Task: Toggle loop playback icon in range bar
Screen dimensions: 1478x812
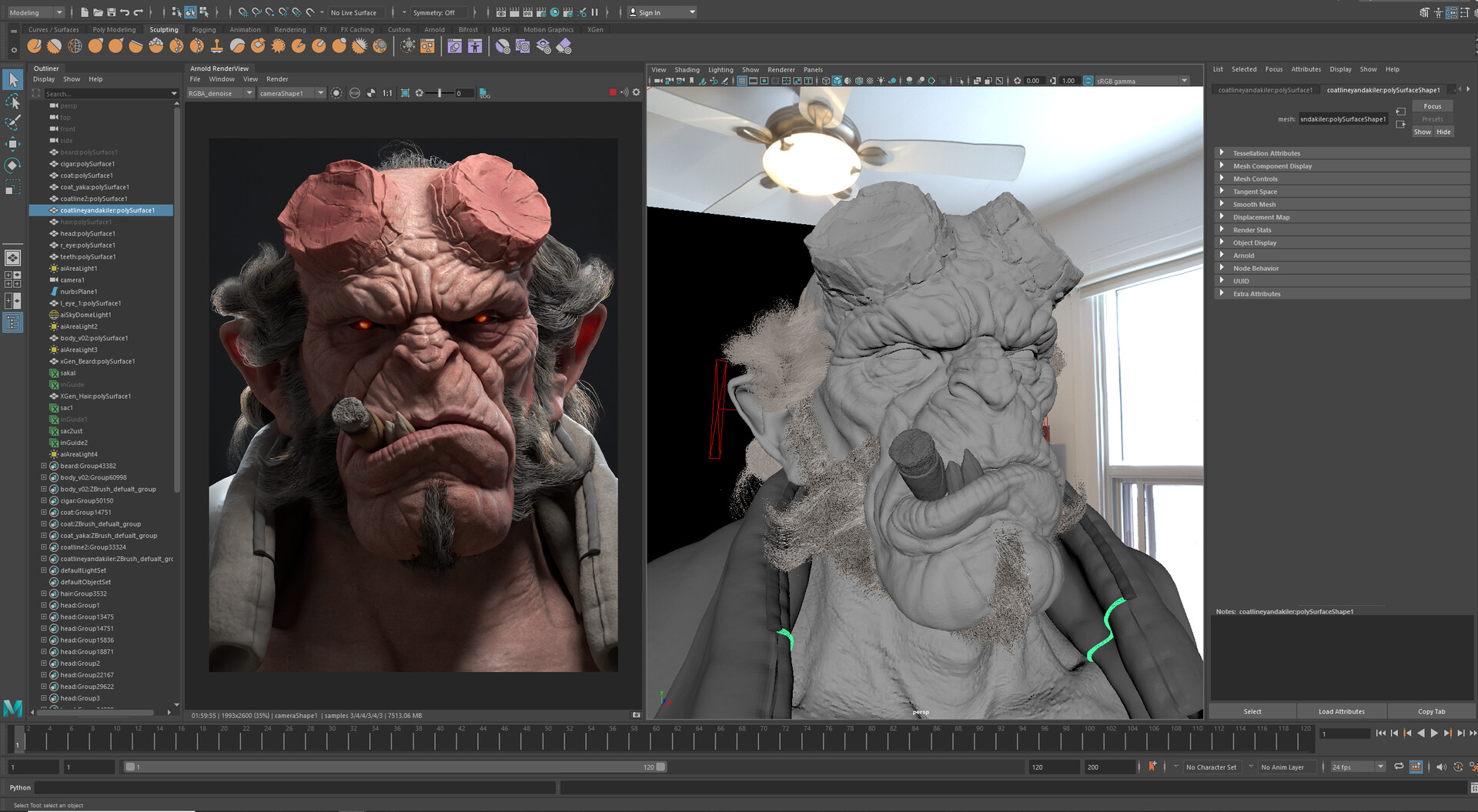Action: tap(1399, 767)
